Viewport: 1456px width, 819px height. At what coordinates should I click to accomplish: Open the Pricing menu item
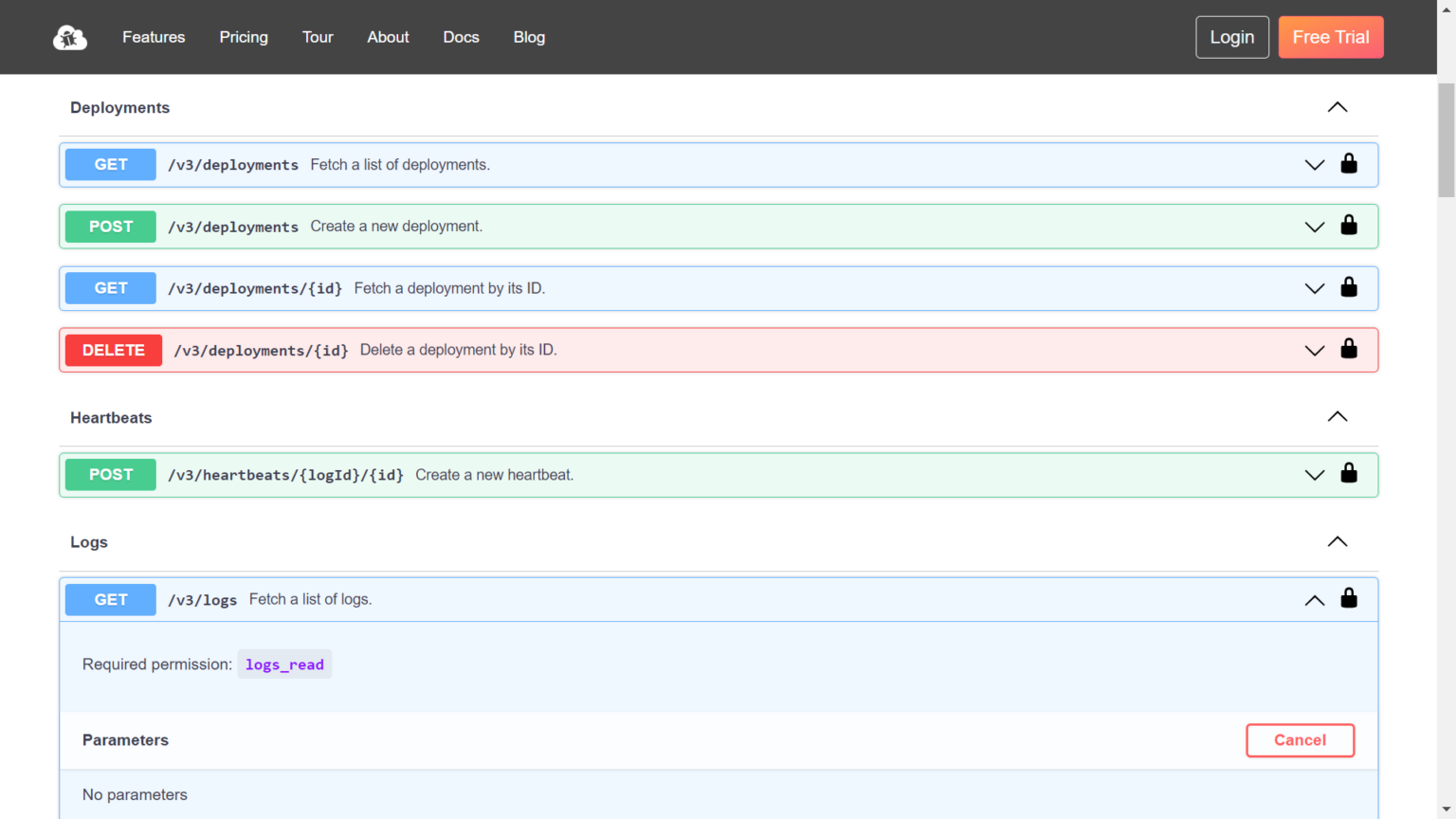[244, 37]
